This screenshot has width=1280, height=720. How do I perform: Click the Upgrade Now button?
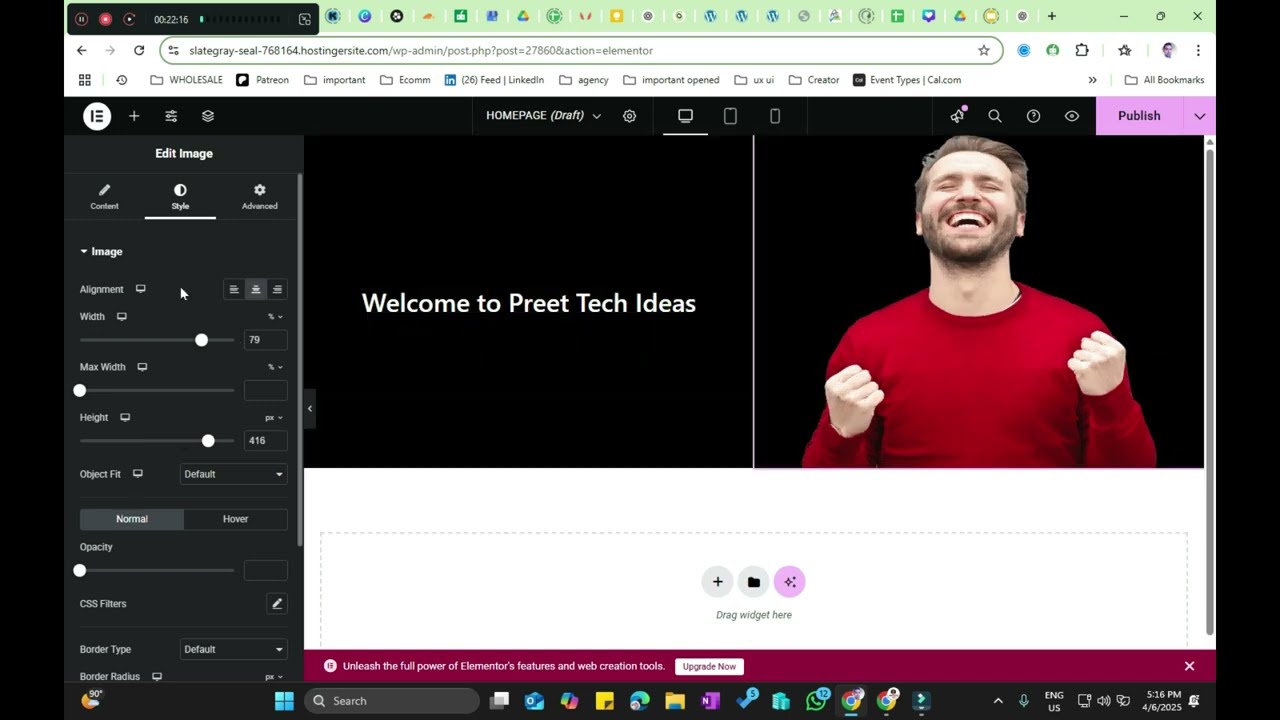709,667
